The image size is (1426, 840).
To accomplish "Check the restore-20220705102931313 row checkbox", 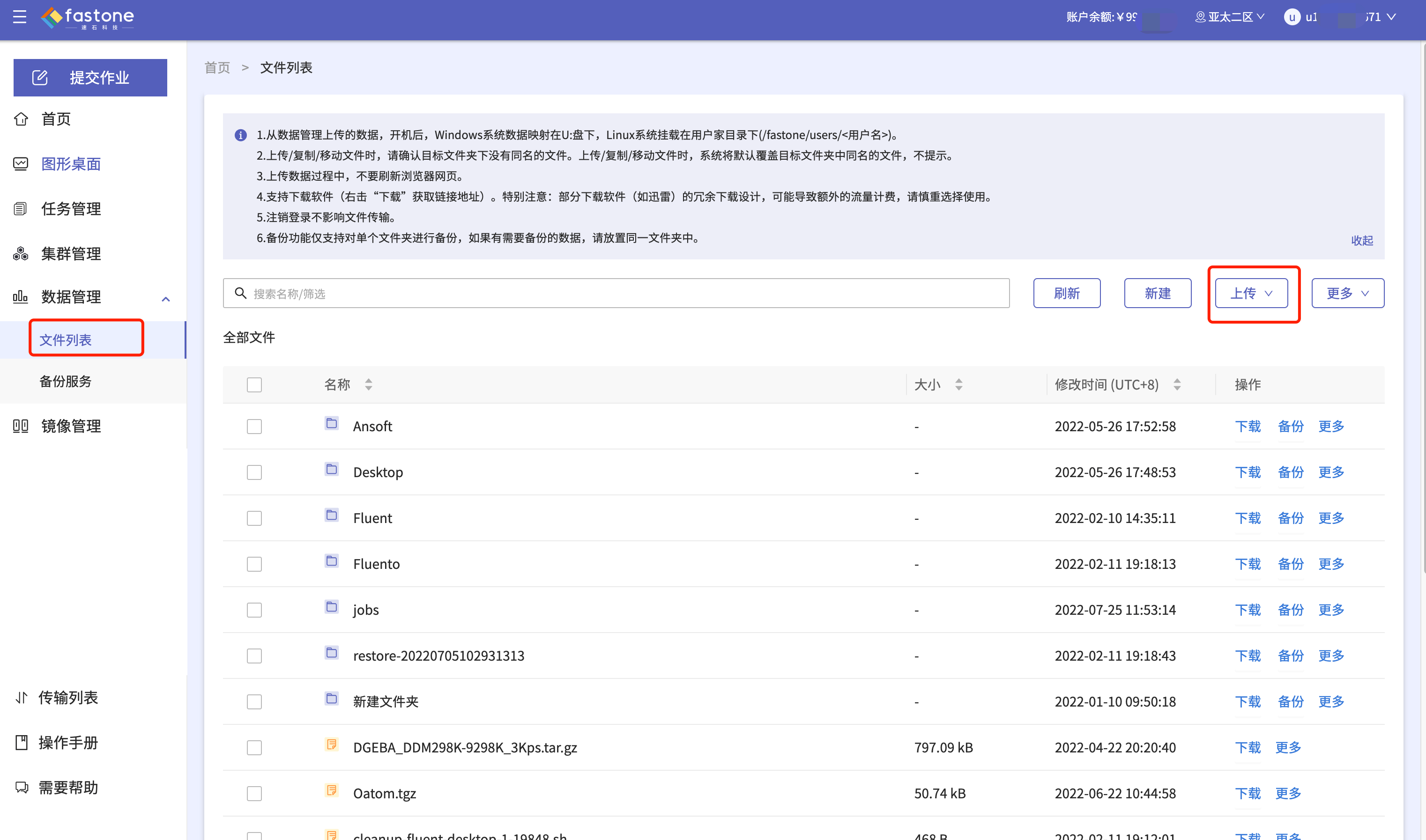I will pos(254,656).
